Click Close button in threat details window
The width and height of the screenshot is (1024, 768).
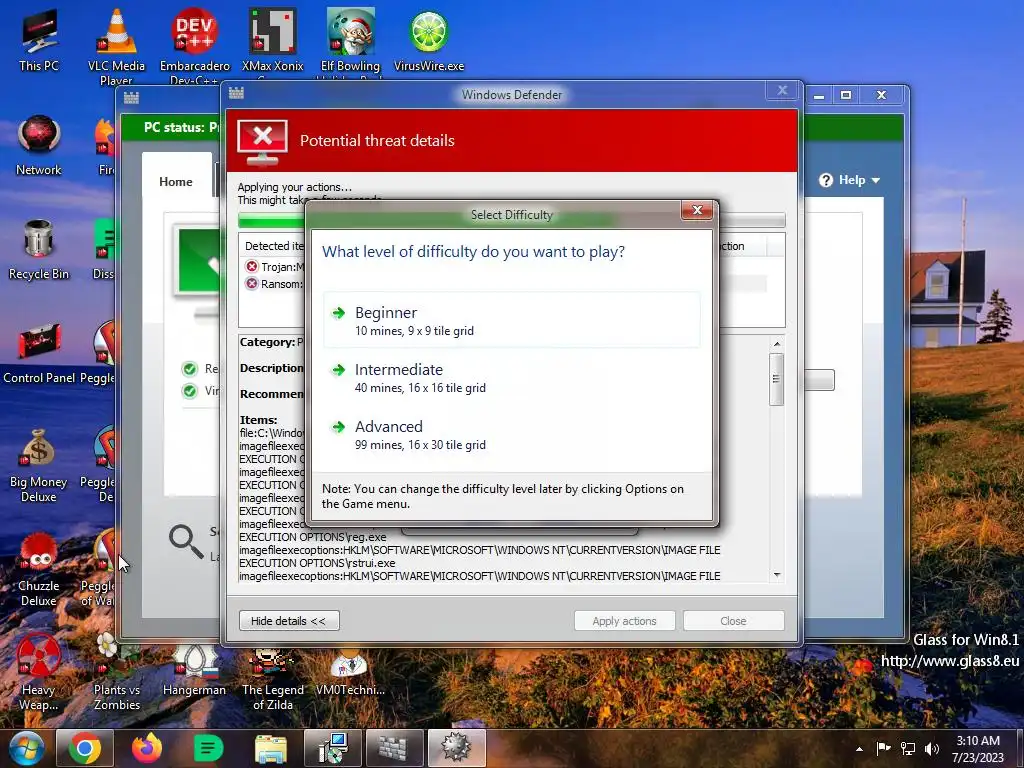(733, 620)
